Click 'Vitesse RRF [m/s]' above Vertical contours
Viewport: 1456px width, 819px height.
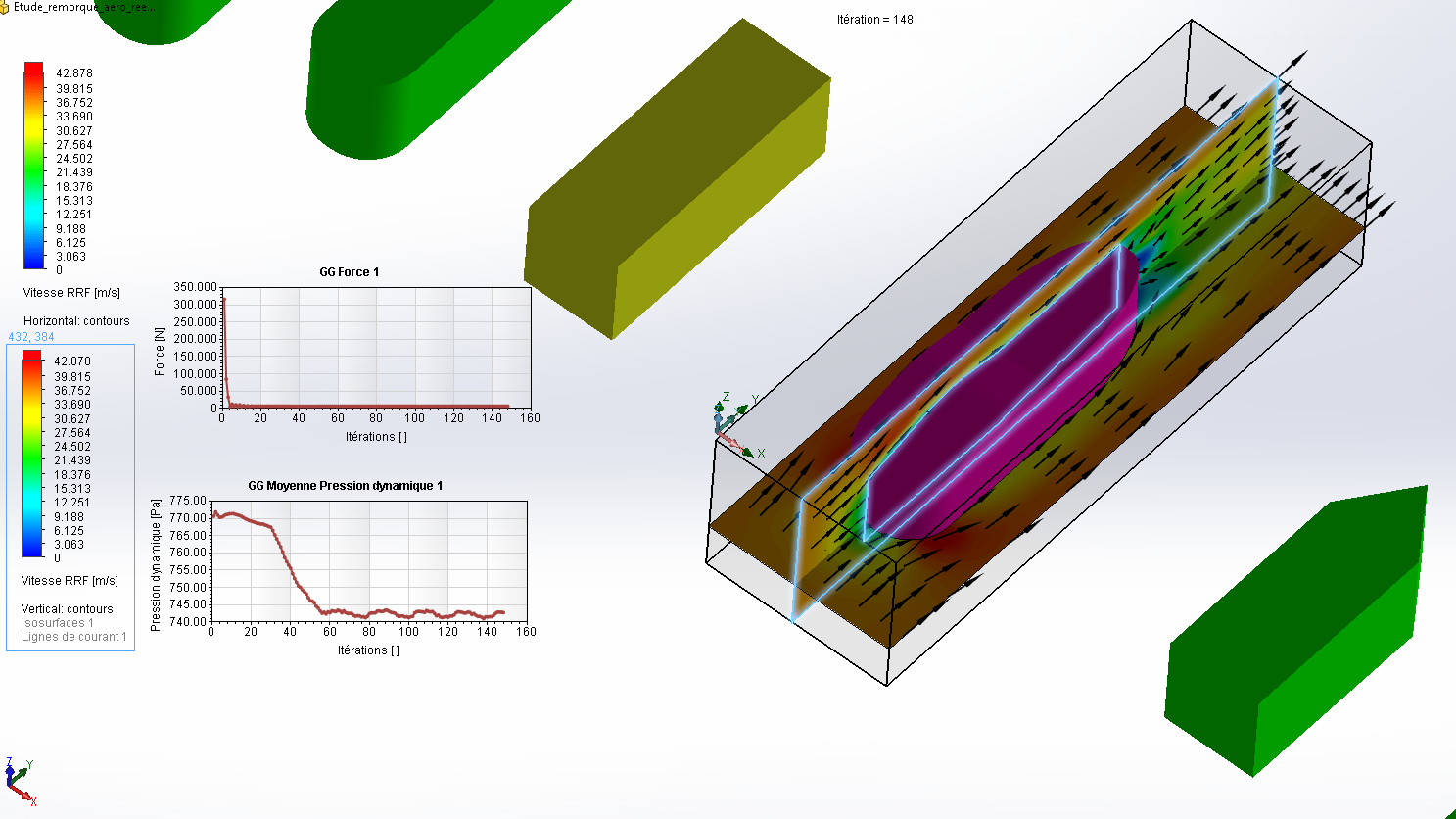click(70, 581)
